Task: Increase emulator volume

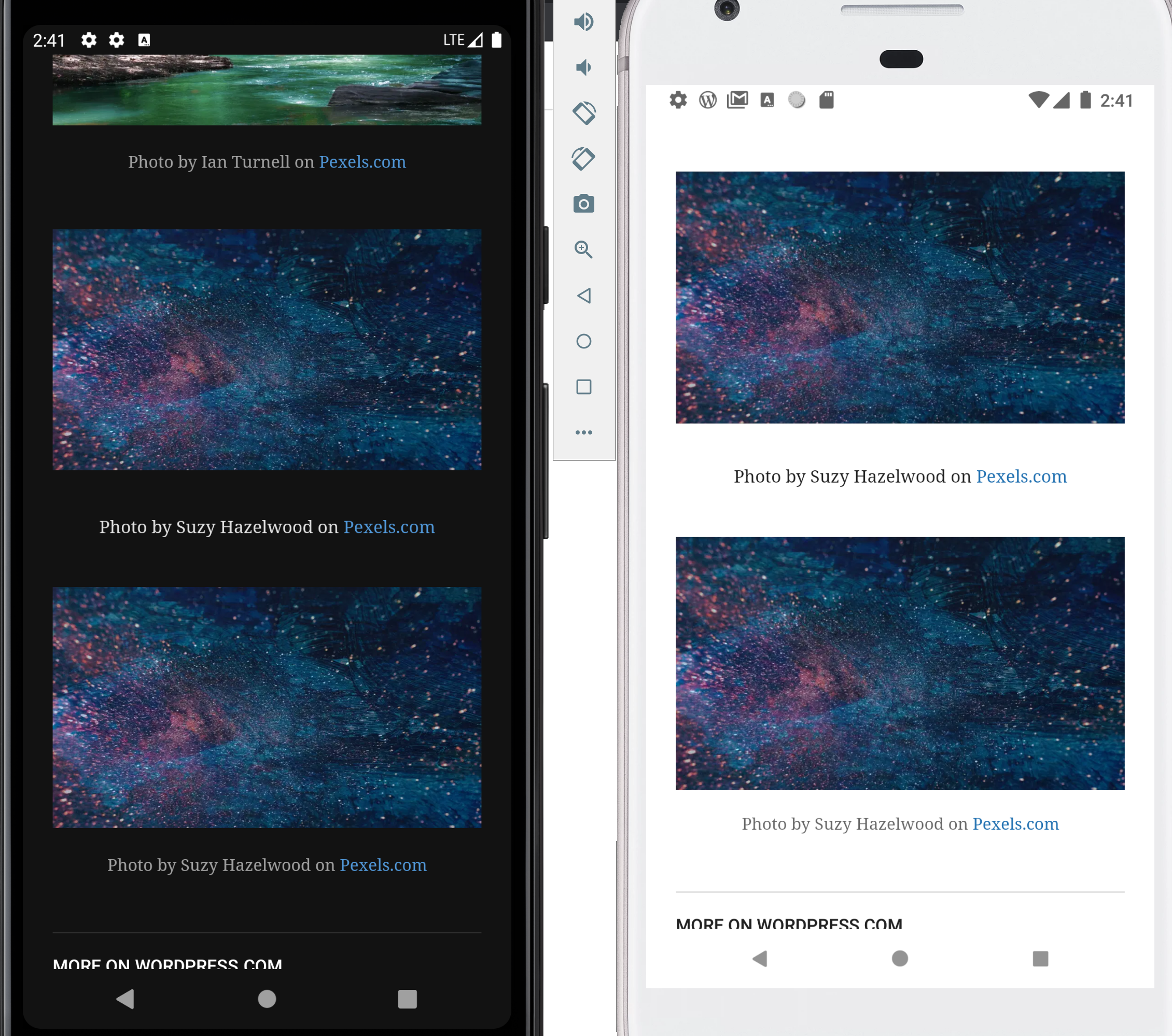Action: pyautogui.click(x=583, y=21)
